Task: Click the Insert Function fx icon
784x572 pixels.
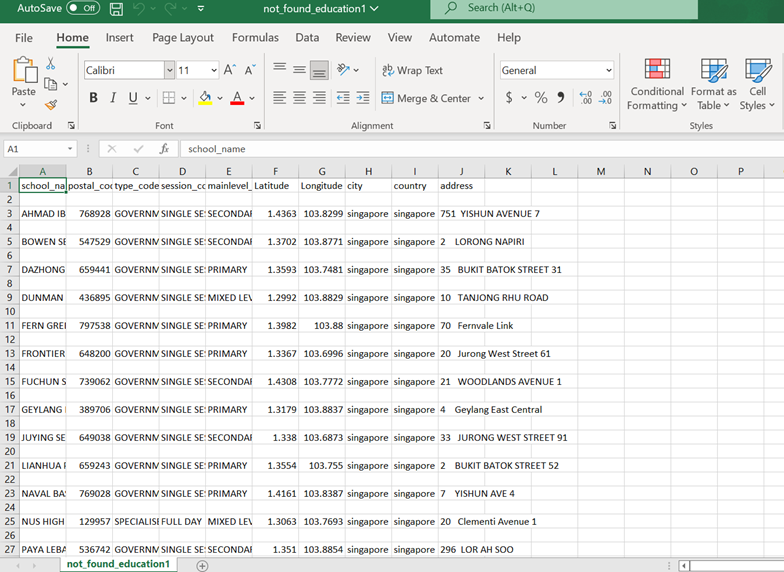Action: [164, 149]
